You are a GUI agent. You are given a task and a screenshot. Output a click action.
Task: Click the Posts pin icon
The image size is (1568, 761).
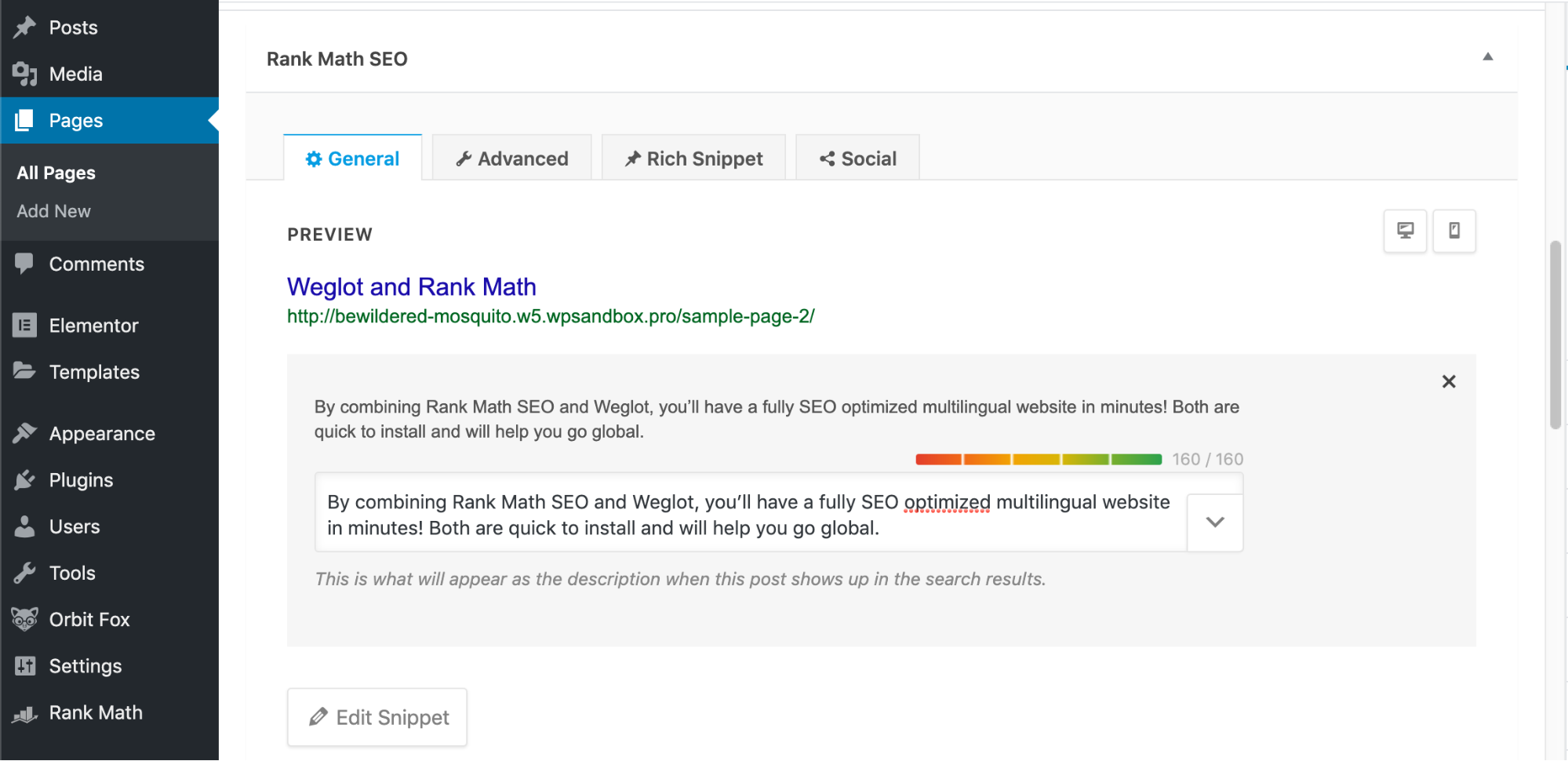tap(24, 27)
